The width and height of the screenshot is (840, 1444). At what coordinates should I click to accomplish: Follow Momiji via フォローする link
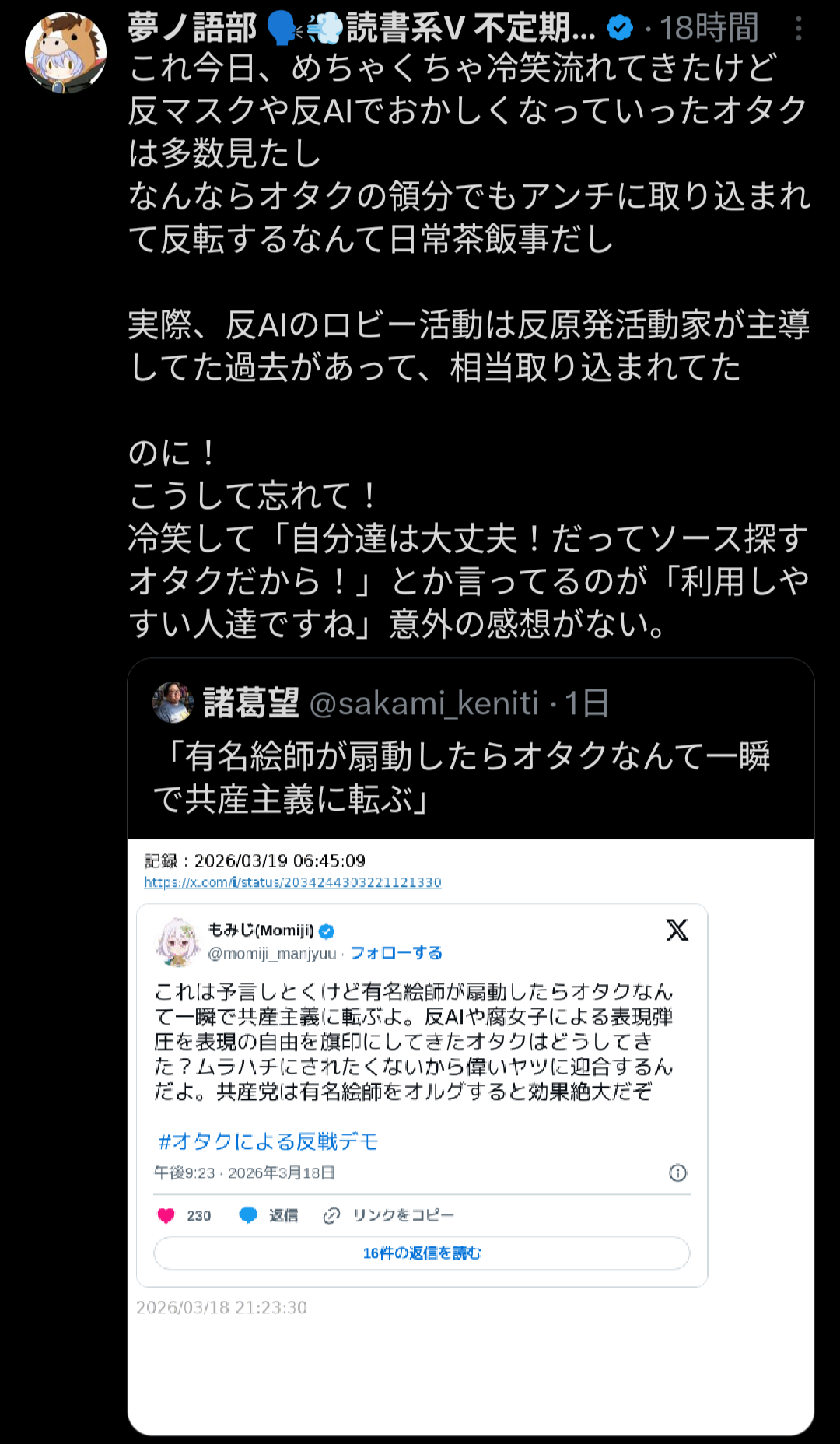[x=396, y=953]
